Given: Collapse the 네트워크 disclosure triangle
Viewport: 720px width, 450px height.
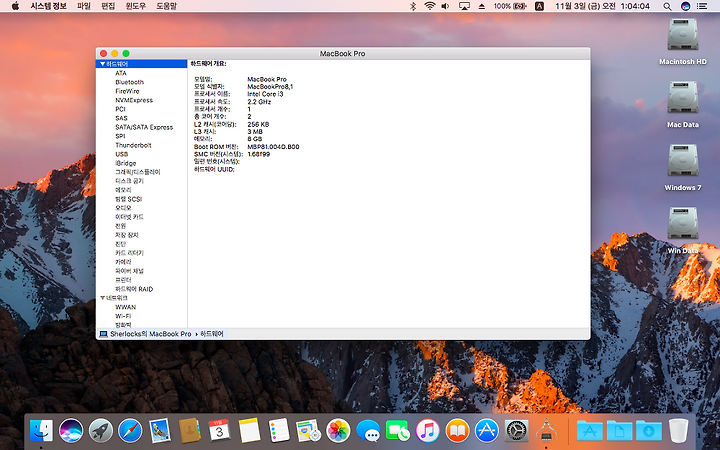Looking at the screenshot, I should click(x=102, y=298).
